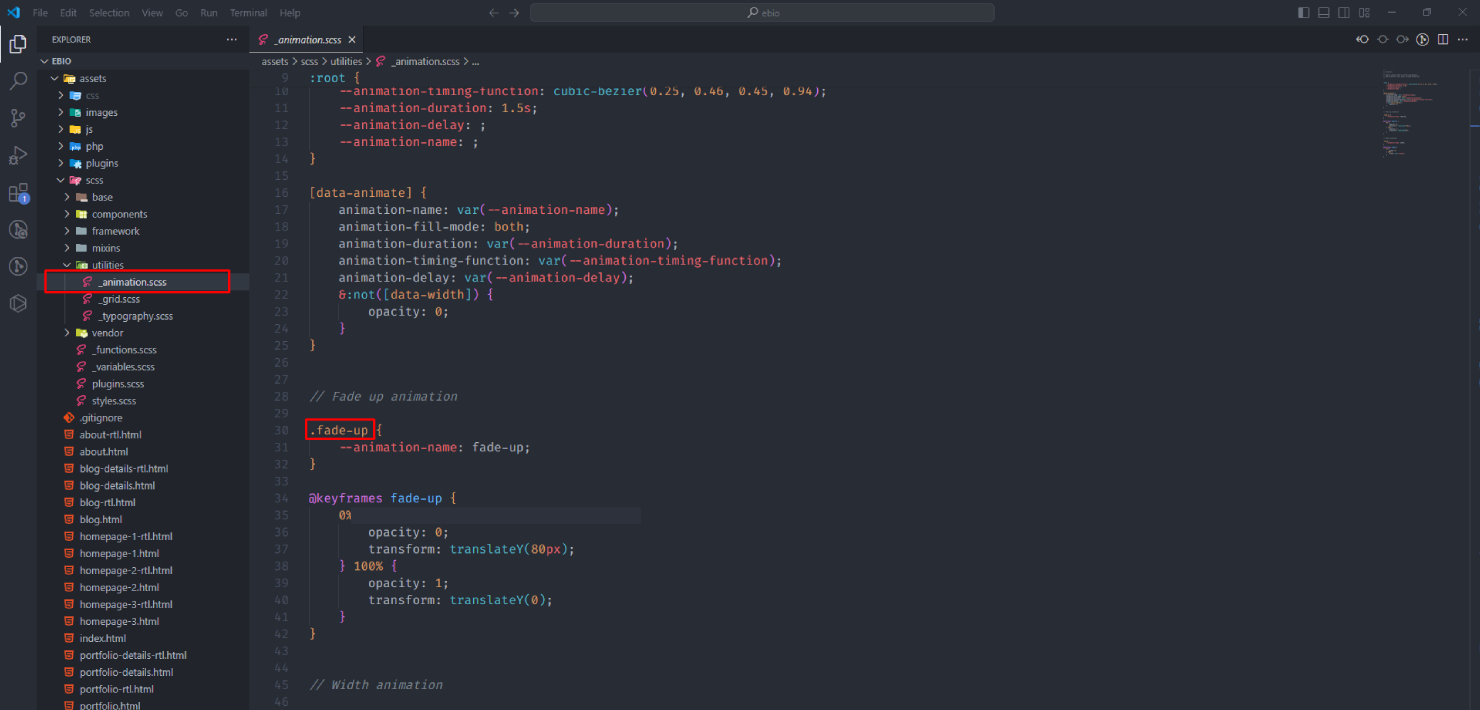This screenshot has height=710, width=1480.
Task: Click the utilities breadcrumb segment
Action: click(x=347, y=61)
